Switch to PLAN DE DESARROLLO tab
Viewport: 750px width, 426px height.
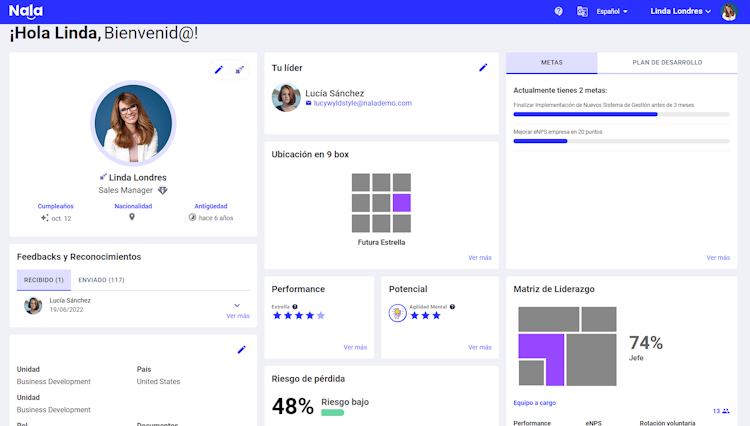667,63
